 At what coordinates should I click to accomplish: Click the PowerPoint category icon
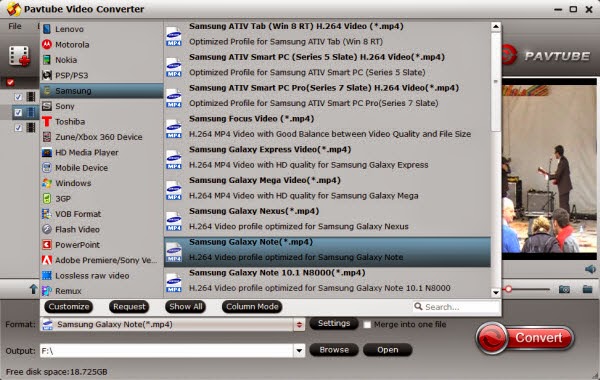pos(47,245)
